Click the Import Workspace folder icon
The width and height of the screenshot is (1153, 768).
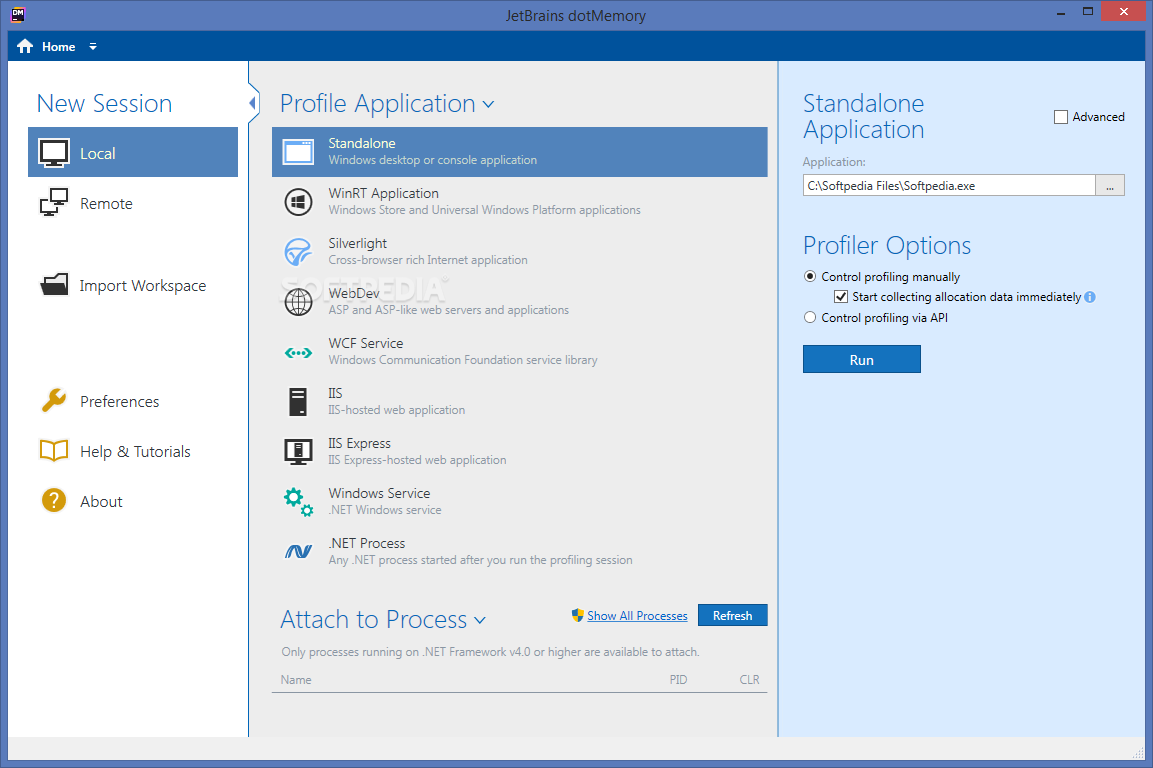(x=54, y=285)
